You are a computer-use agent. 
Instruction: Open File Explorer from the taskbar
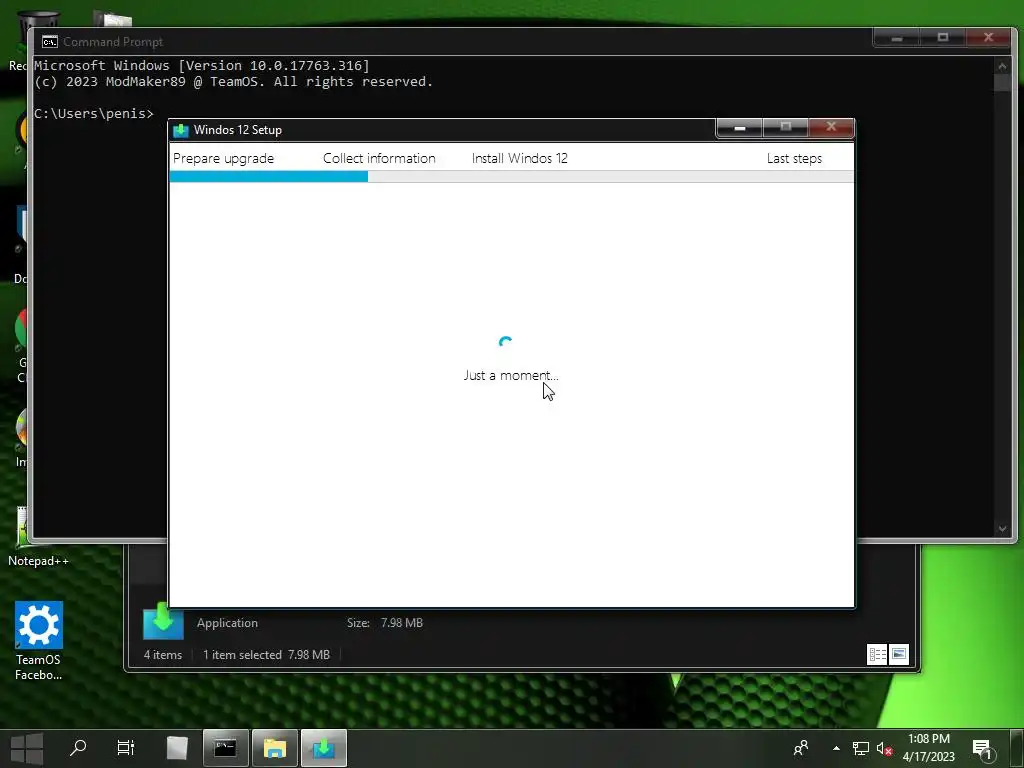(275, 748)
